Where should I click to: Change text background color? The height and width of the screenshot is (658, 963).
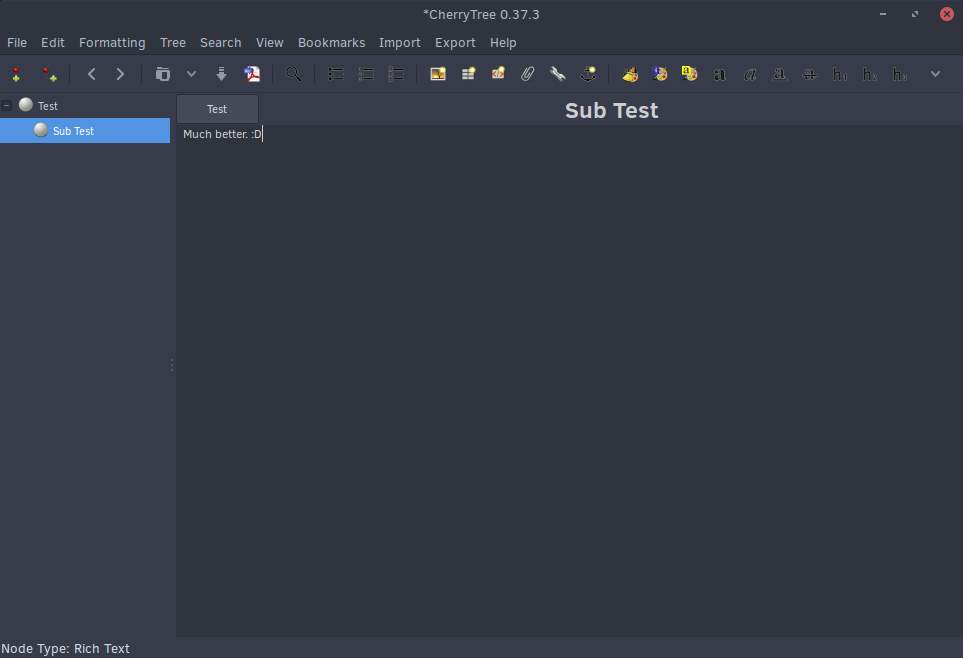[689, 74]
